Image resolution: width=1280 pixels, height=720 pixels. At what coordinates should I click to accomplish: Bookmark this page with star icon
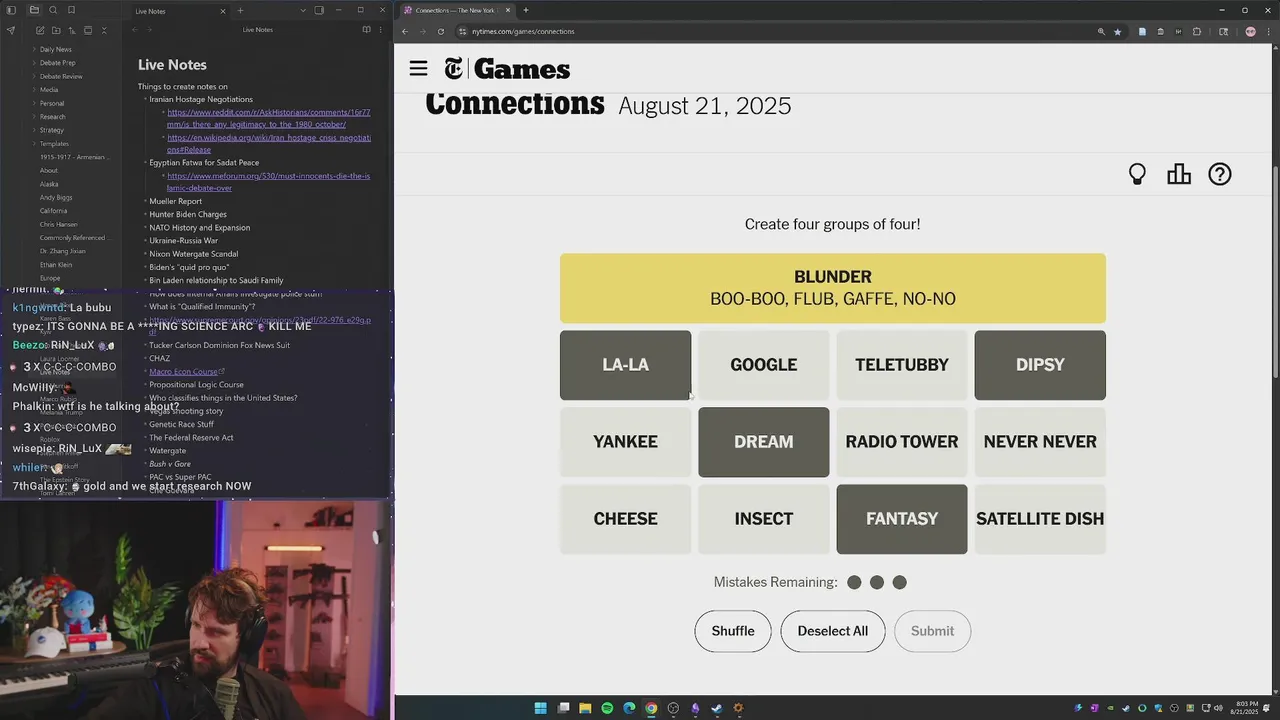click(x=1117, y=31)
